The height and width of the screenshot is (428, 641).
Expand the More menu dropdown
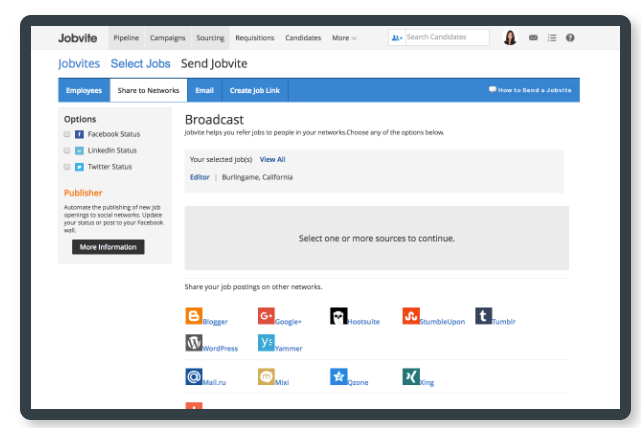[x=344, y=38]
